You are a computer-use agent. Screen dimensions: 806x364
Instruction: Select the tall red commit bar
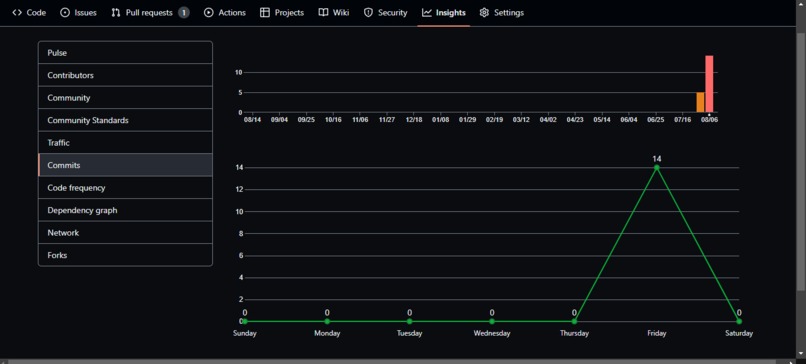click(709, 84)
